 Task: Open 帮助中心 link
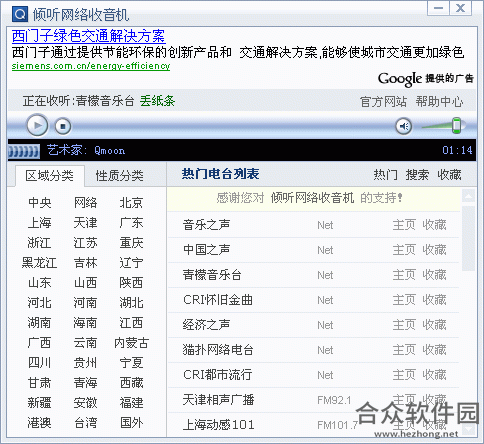pyautogui.click(x=439, y=101)
